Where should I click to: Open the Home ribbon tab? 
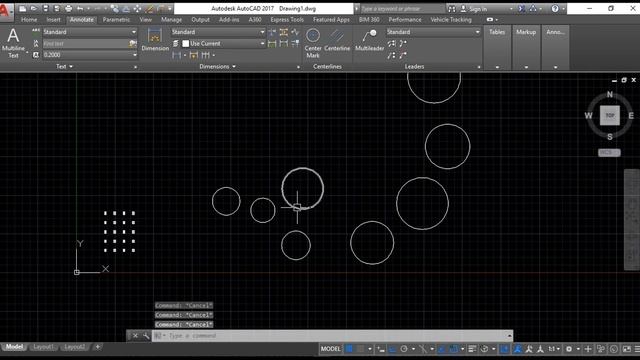[x=29, y=20]
